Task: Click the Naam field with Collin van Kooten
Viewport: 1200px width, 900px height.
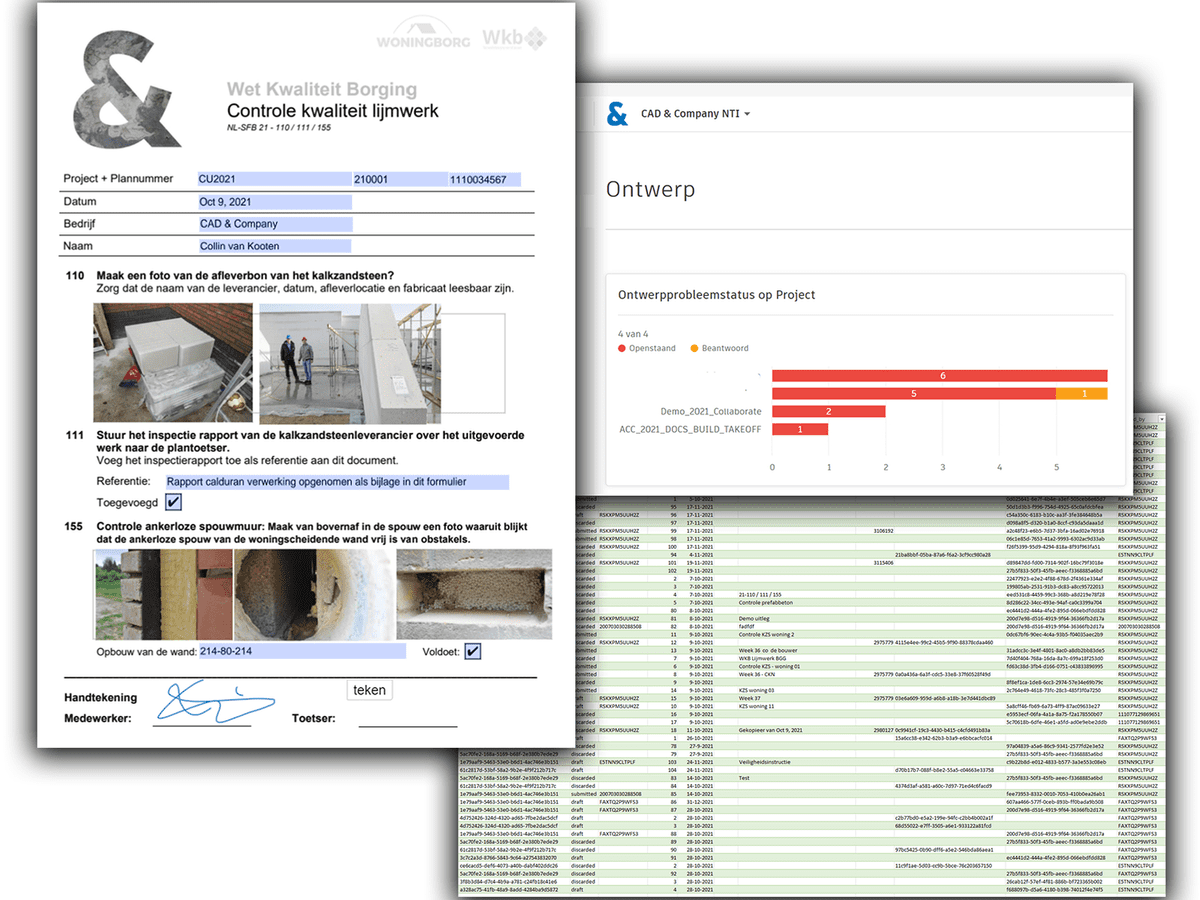Action: click(275, 246)
